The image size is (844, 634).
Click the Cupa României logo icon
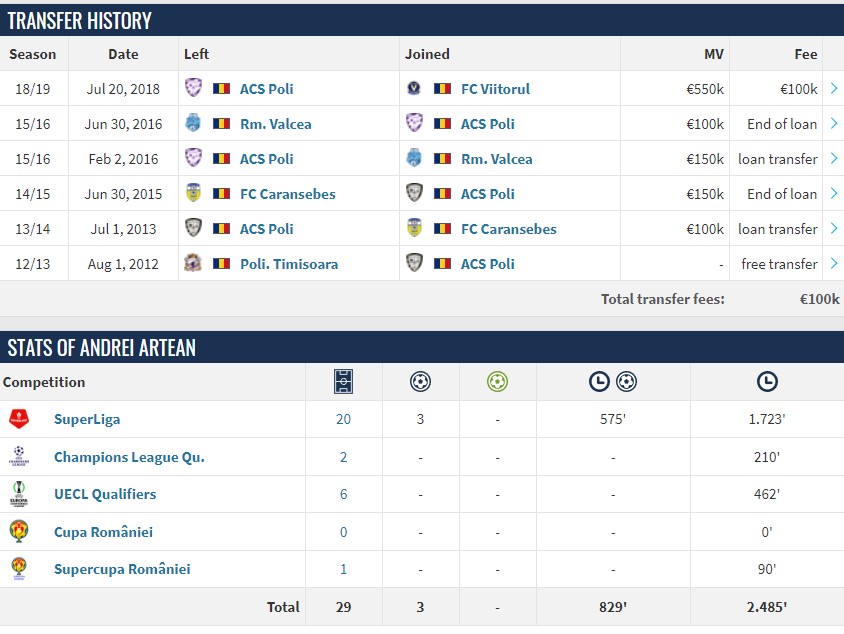coord(19,531)
